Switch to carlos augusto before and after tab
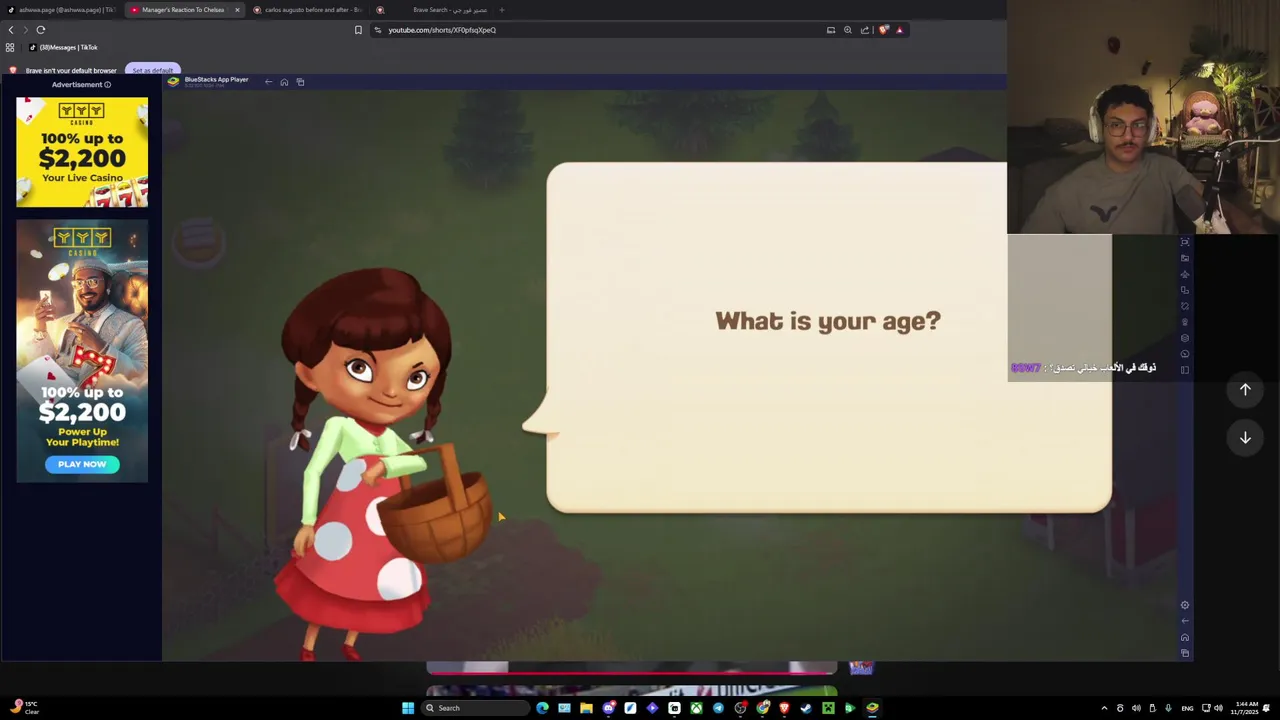1280x720 pixels. click(x=308, y=10)
